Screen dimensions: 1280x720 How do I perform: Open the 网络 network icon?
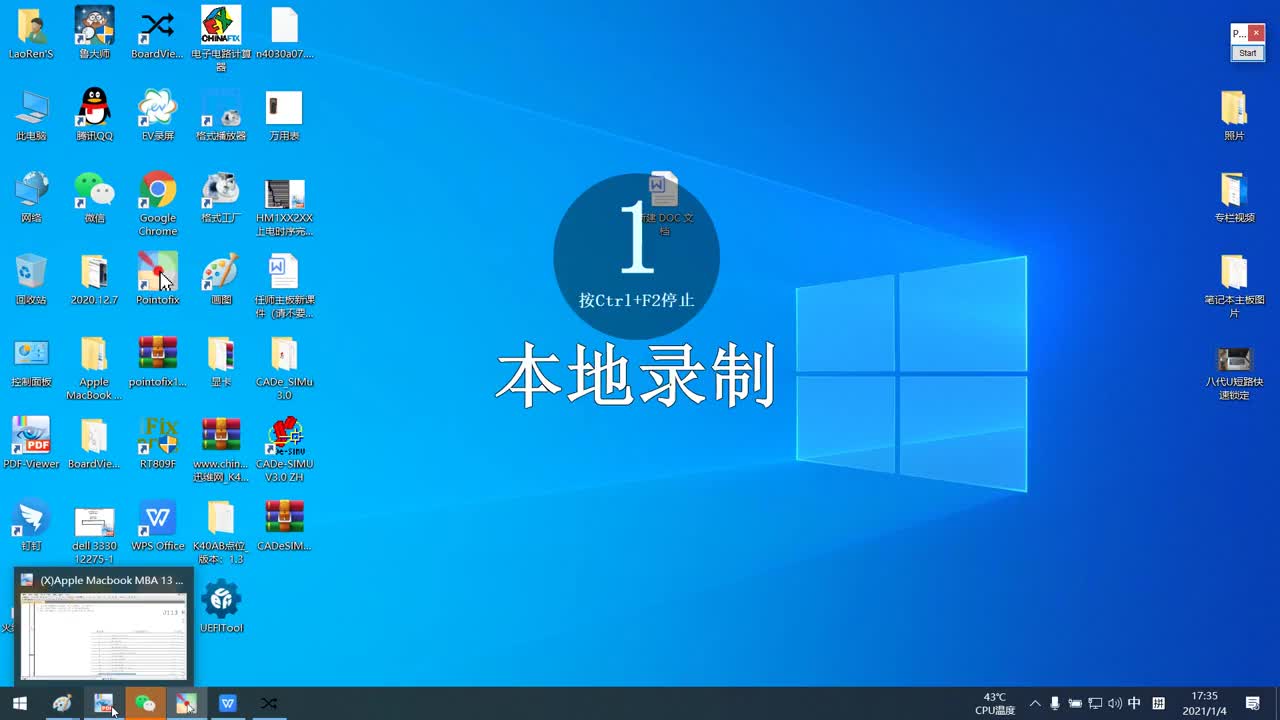(x=31, y=197)
